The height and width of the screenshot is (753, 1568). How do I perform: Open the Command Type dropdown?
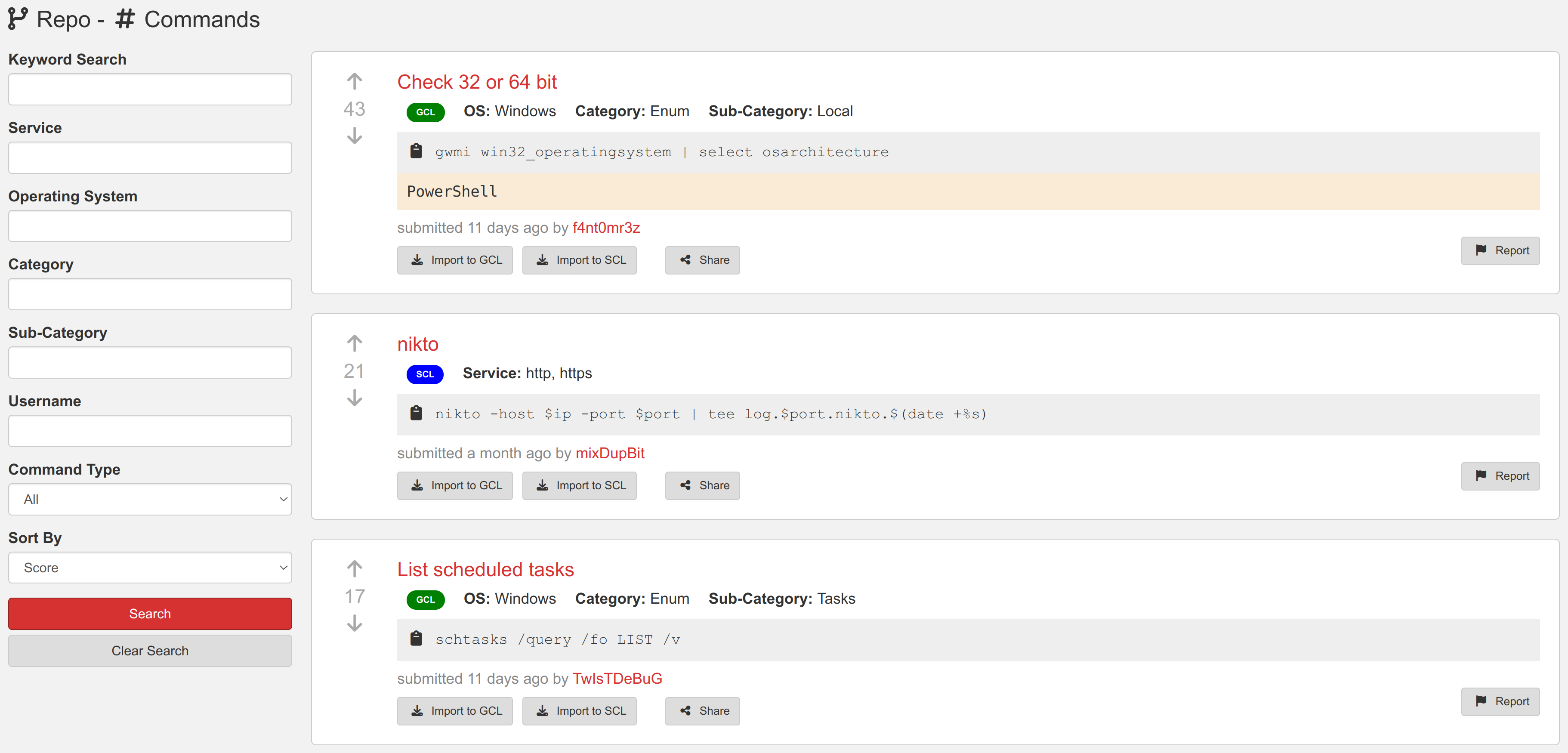(150, 499)
